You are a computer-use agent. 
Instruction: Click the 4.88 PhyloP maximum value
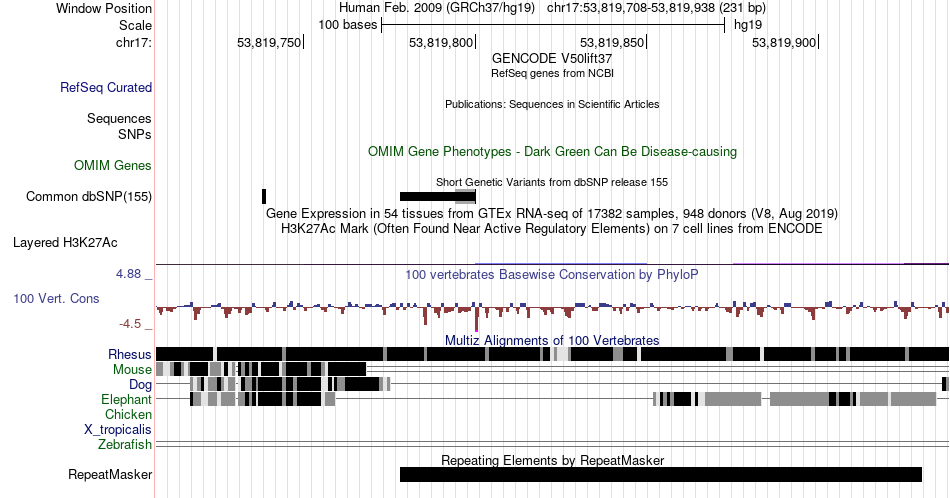click(128, 274)
